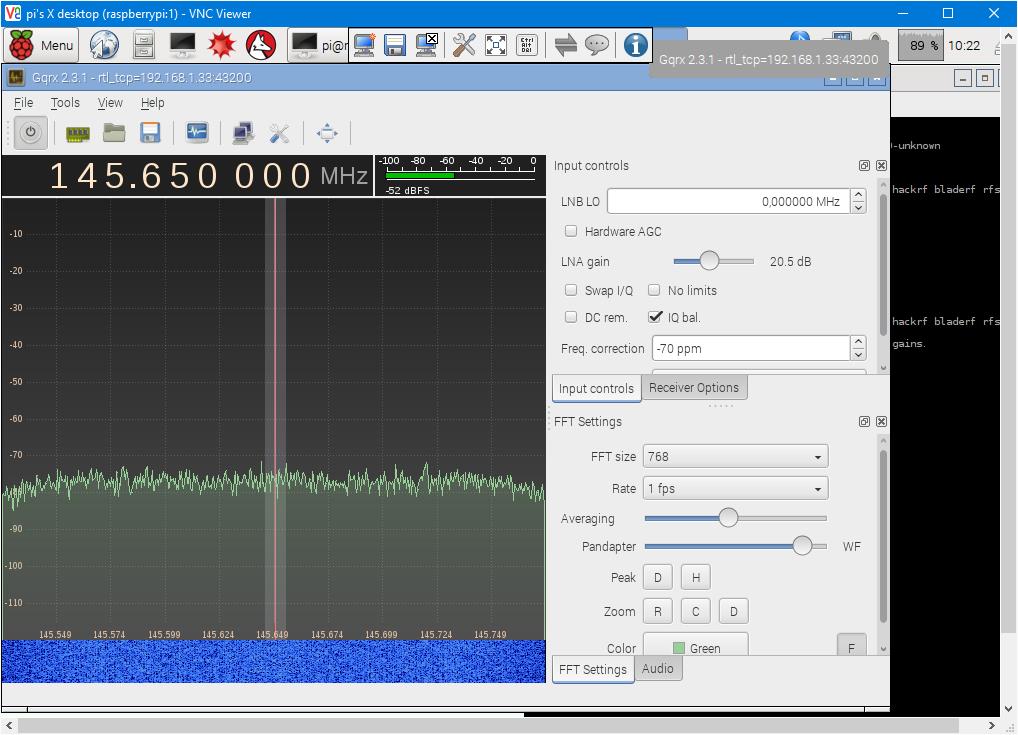Click Zoom reset R button
Viewport: 1018px width, 735px height.
click(x=658, y=611)
